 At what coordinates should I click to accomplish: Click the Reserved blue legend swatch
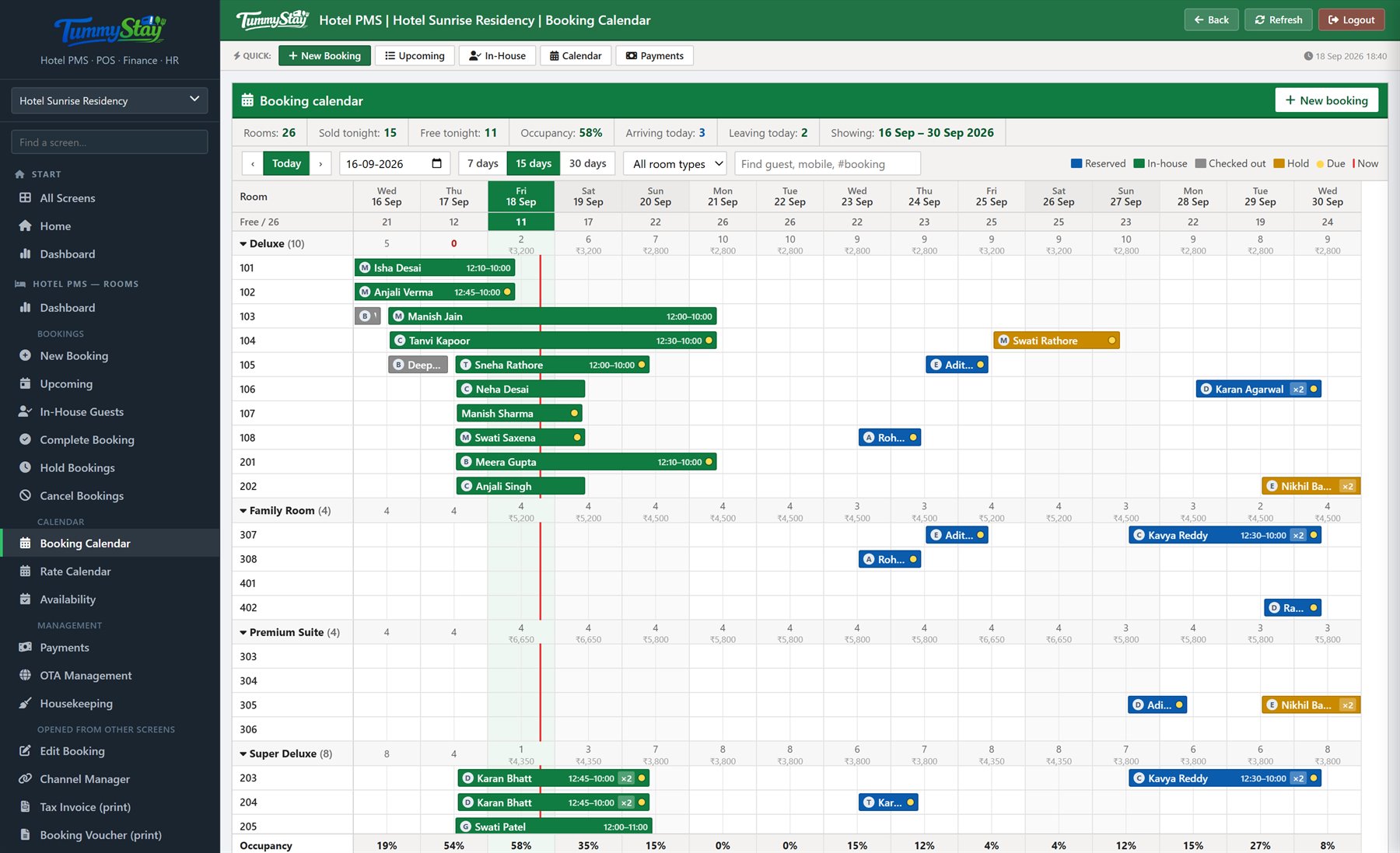click(x=1076, y=163)
